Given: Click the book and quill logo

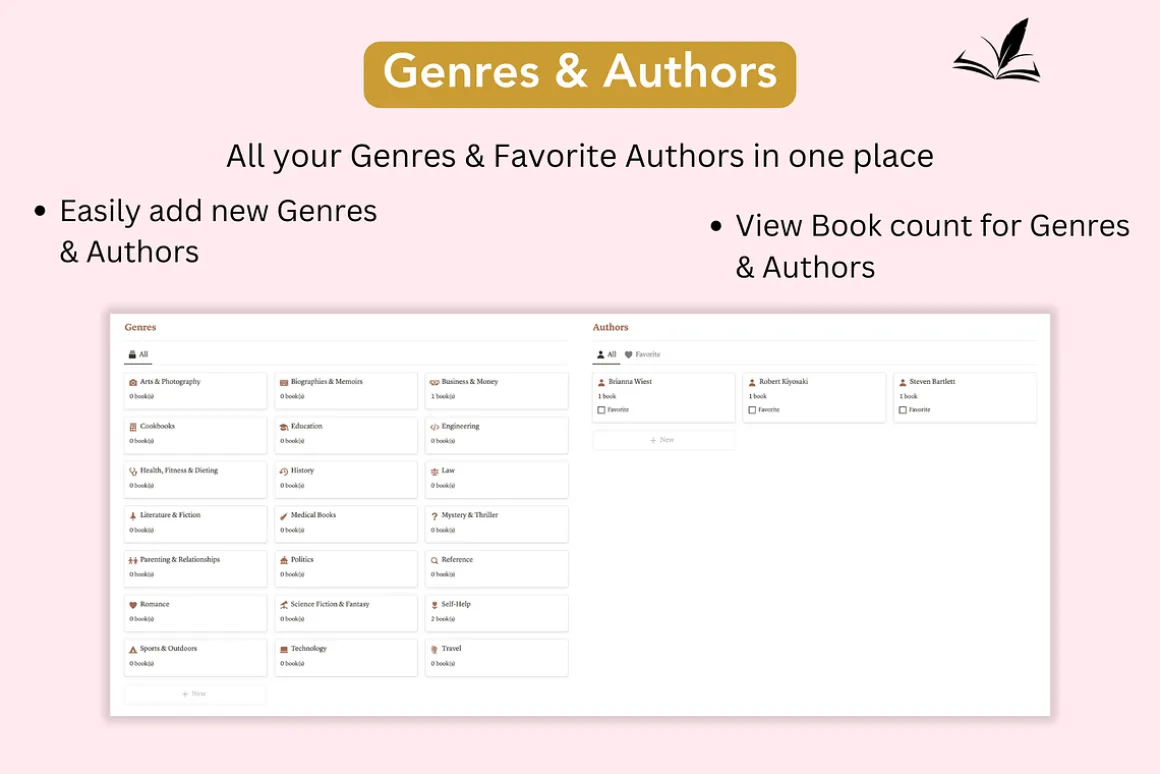Looking at the screenshot, I should point(997,50).
